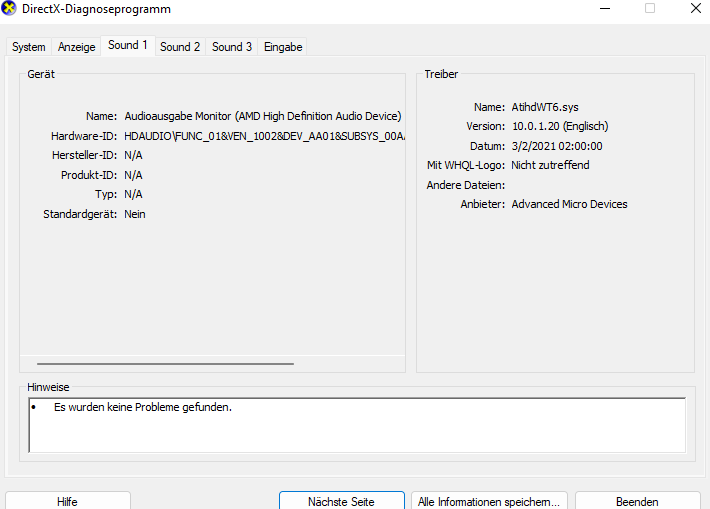Click the Treiber group label
The image size is (710, 509).
(441, 74)
